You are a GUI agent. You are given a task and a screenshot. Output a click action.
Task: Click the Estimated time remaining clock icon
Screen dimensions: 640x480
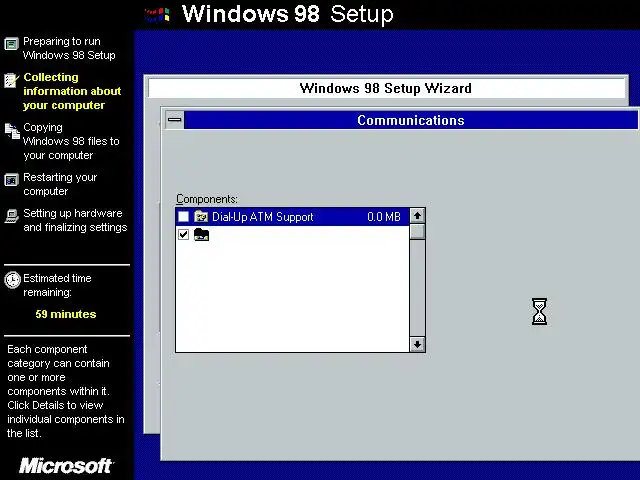12,280
